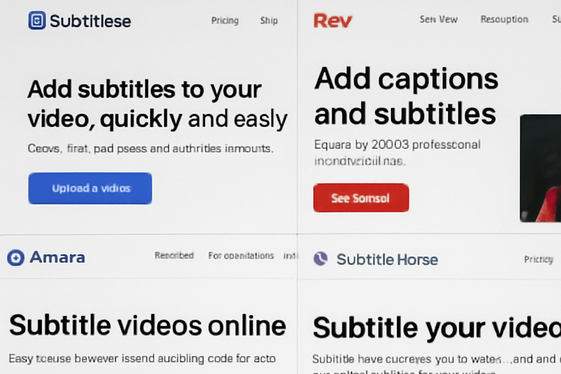Click the Subtitlese logo icon
The height and width of the screenshot is (374, 561).
click(37, 20)
